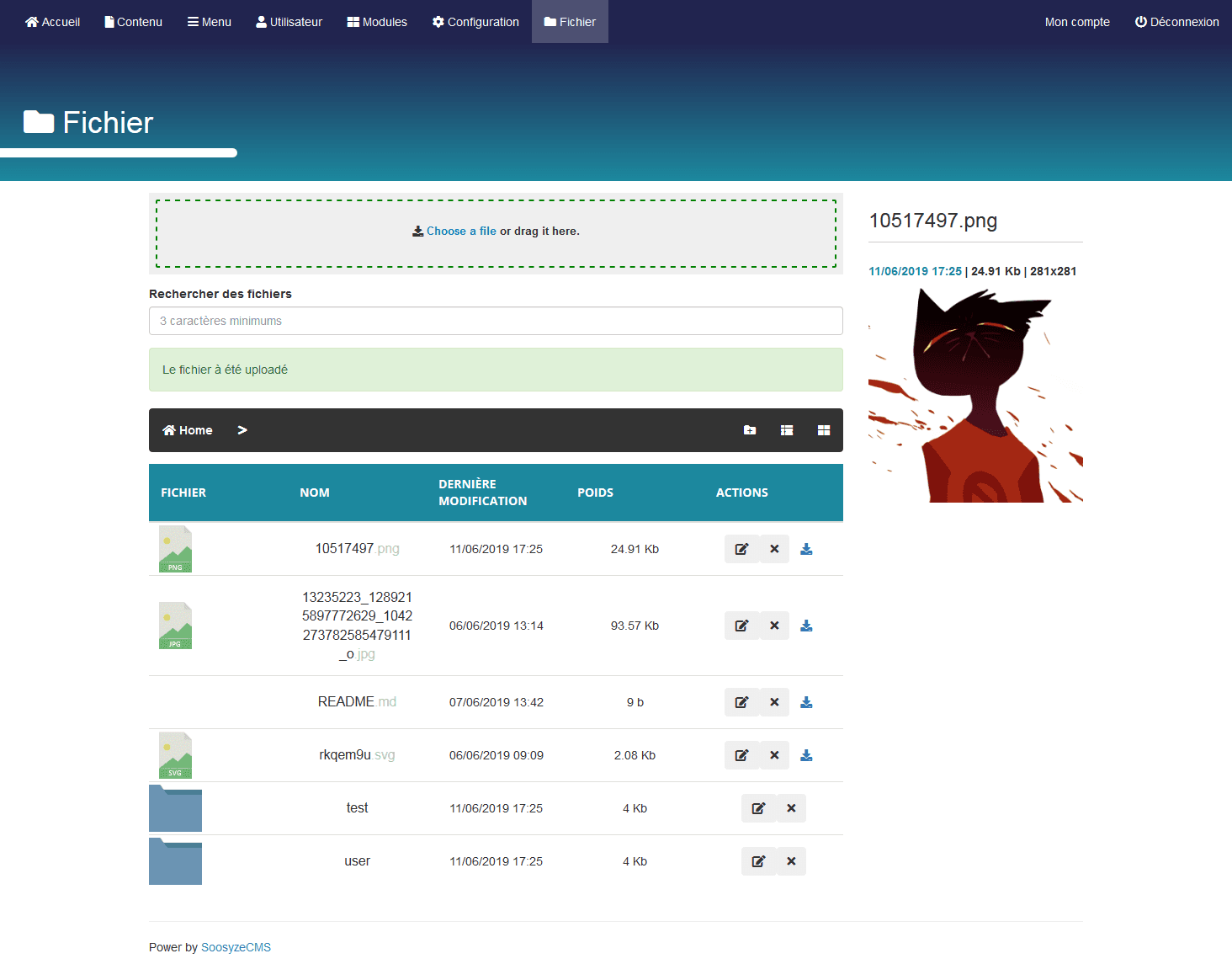Delete the README.md file
This screenshot has height=964, width=1232.
[x=774, y=702]
